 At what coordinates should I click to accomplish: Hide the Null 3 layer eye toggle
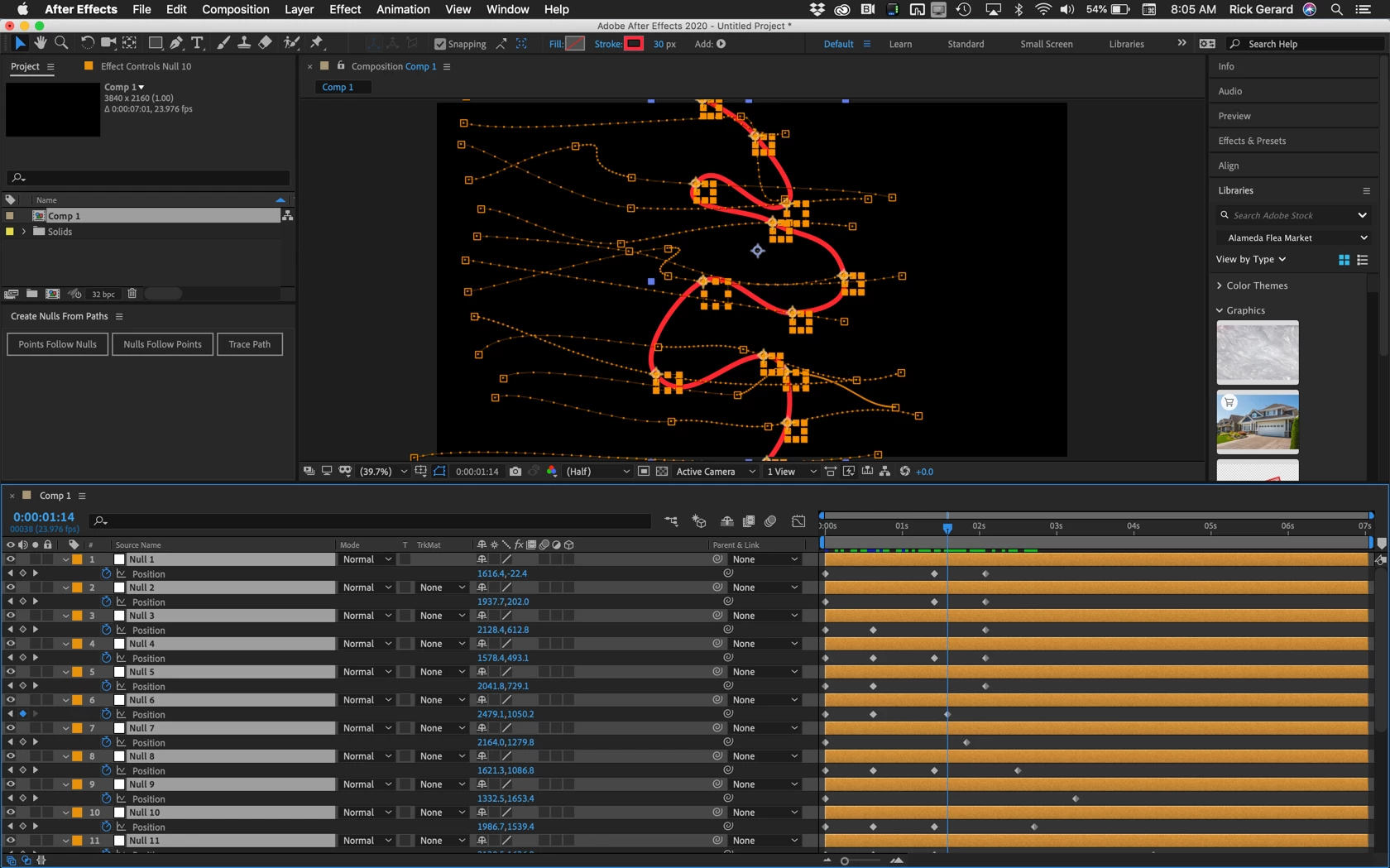(x=11, y=616)
